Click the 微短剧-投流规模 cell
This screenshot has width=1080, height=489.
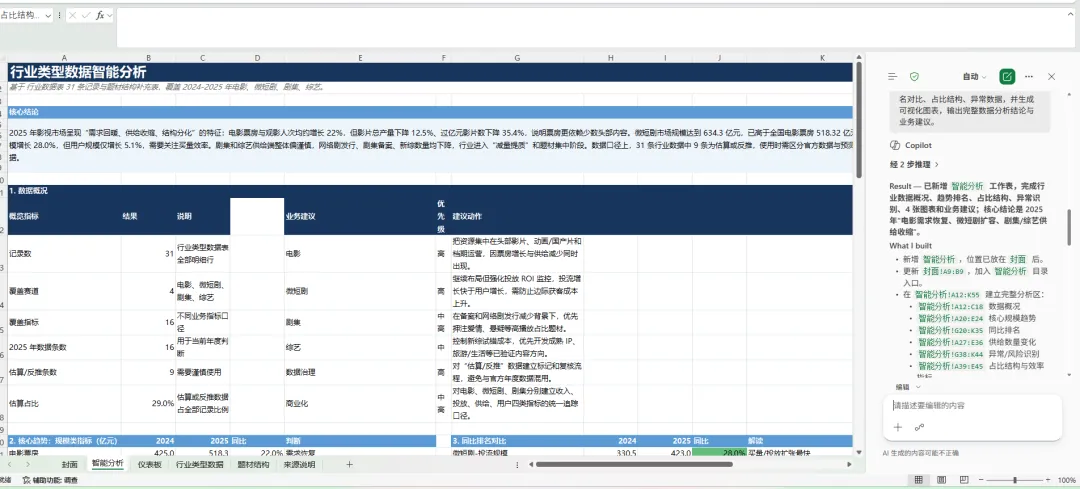(x=517, y=452)
